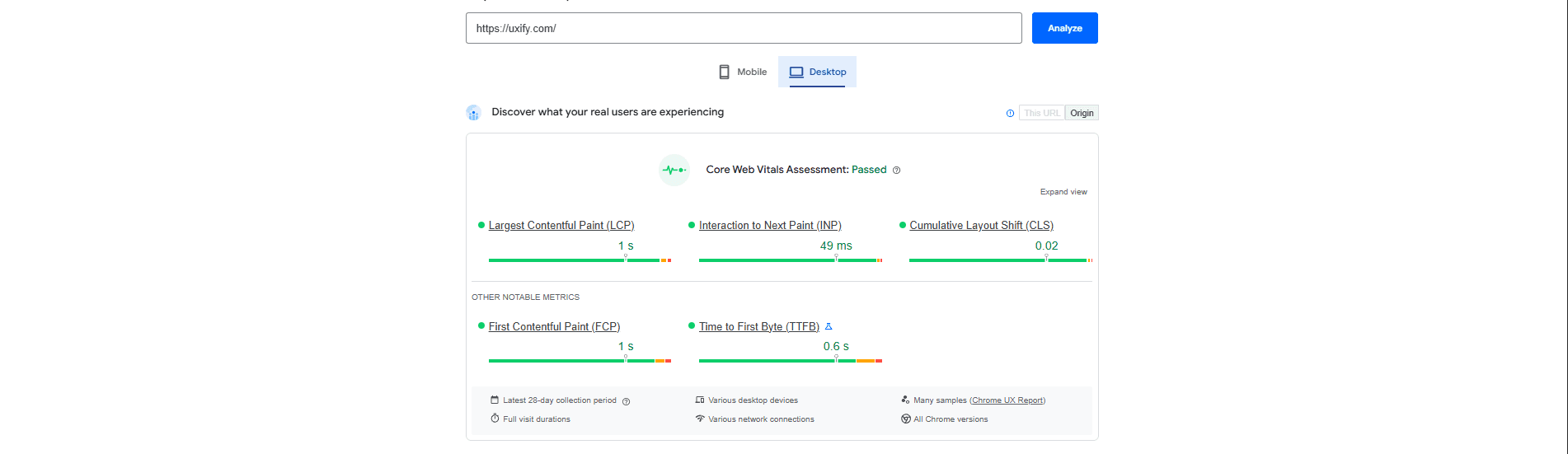The height and width of the screenshot is (454, 1568).
Task: Click the INP value 49 ms
Action: (836, 246)
